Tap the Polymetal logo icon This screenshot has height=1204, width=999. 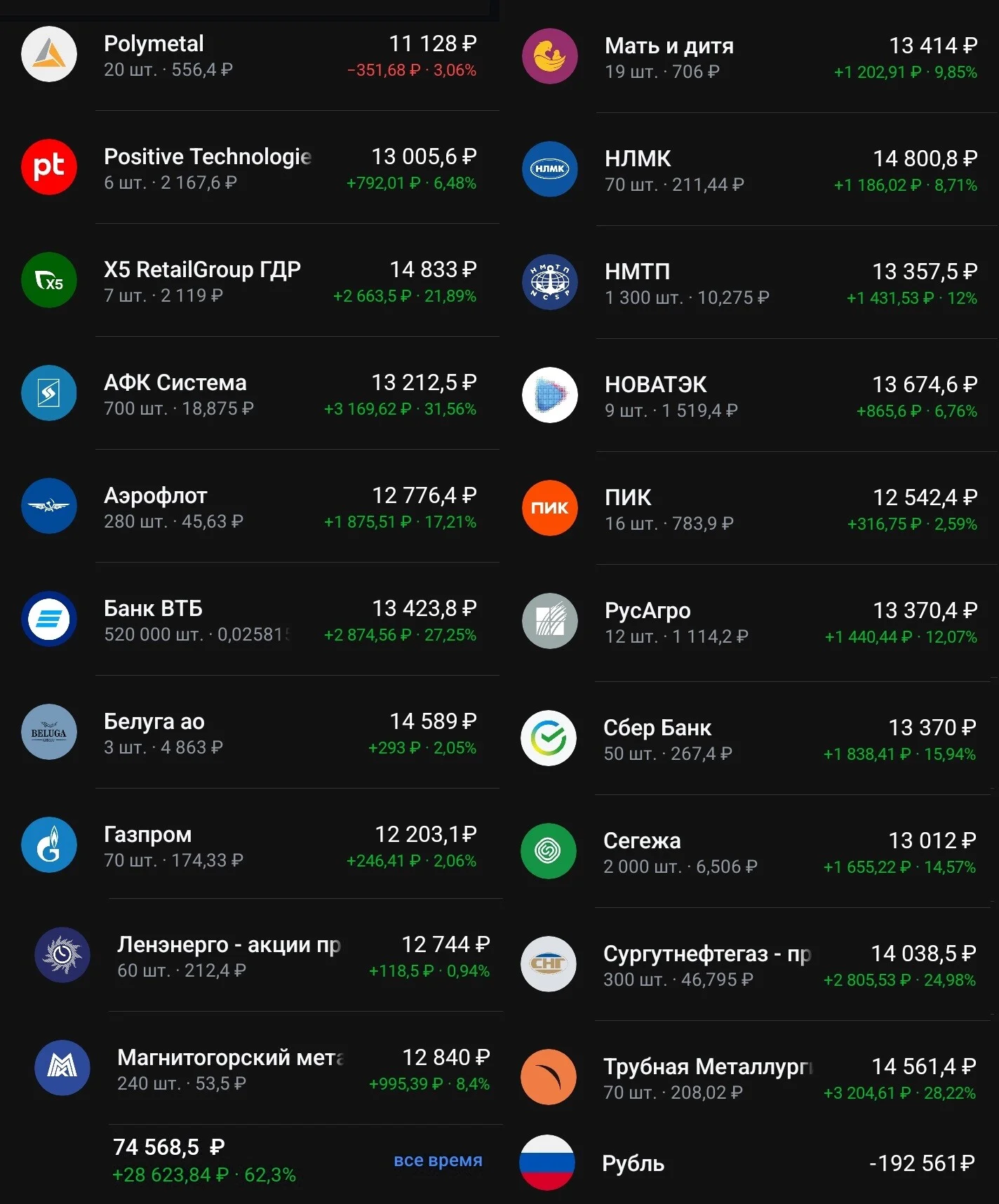point(49,54)
